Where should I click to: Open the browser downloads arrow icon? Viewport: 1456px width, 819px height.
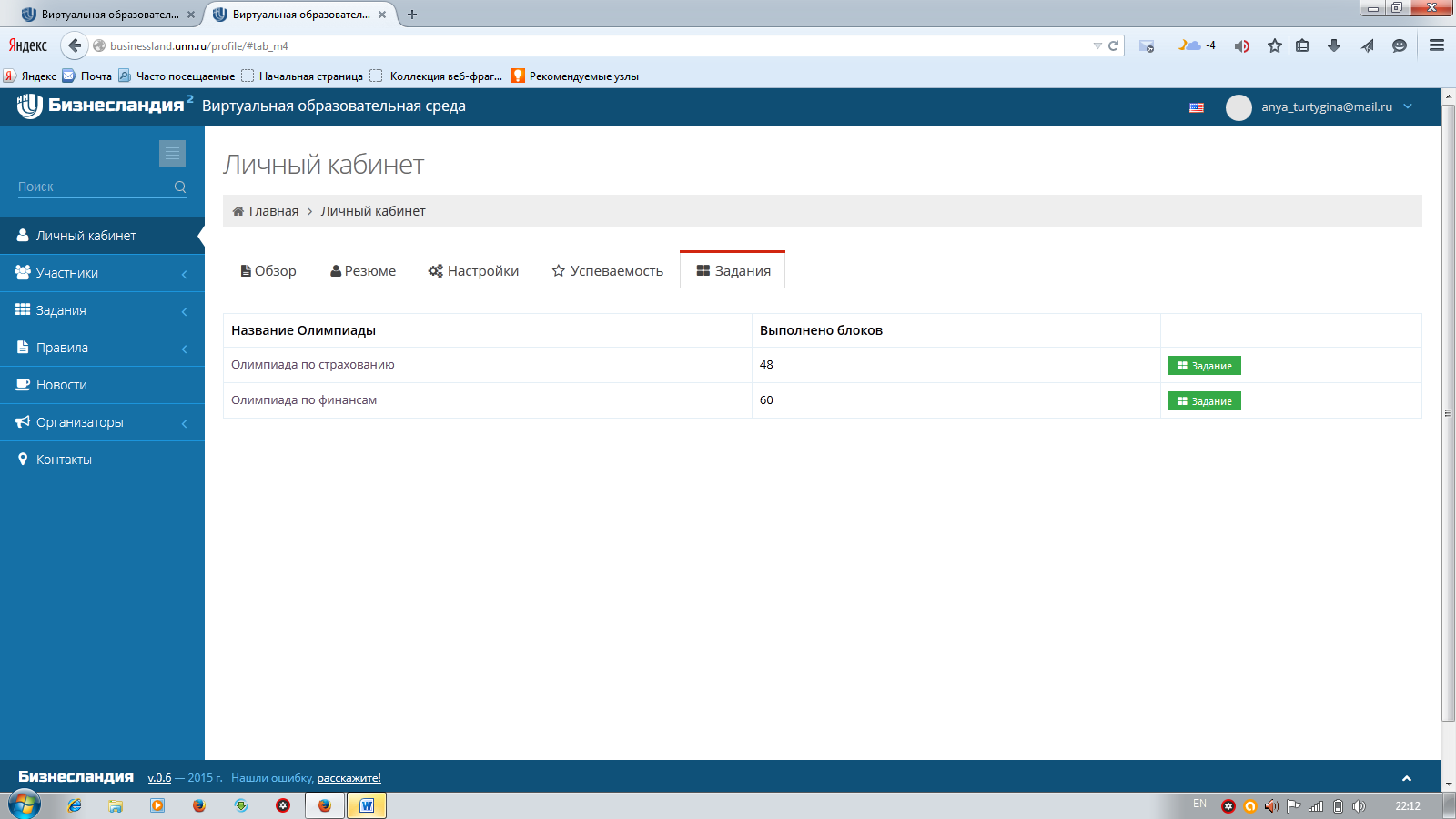1334,45
